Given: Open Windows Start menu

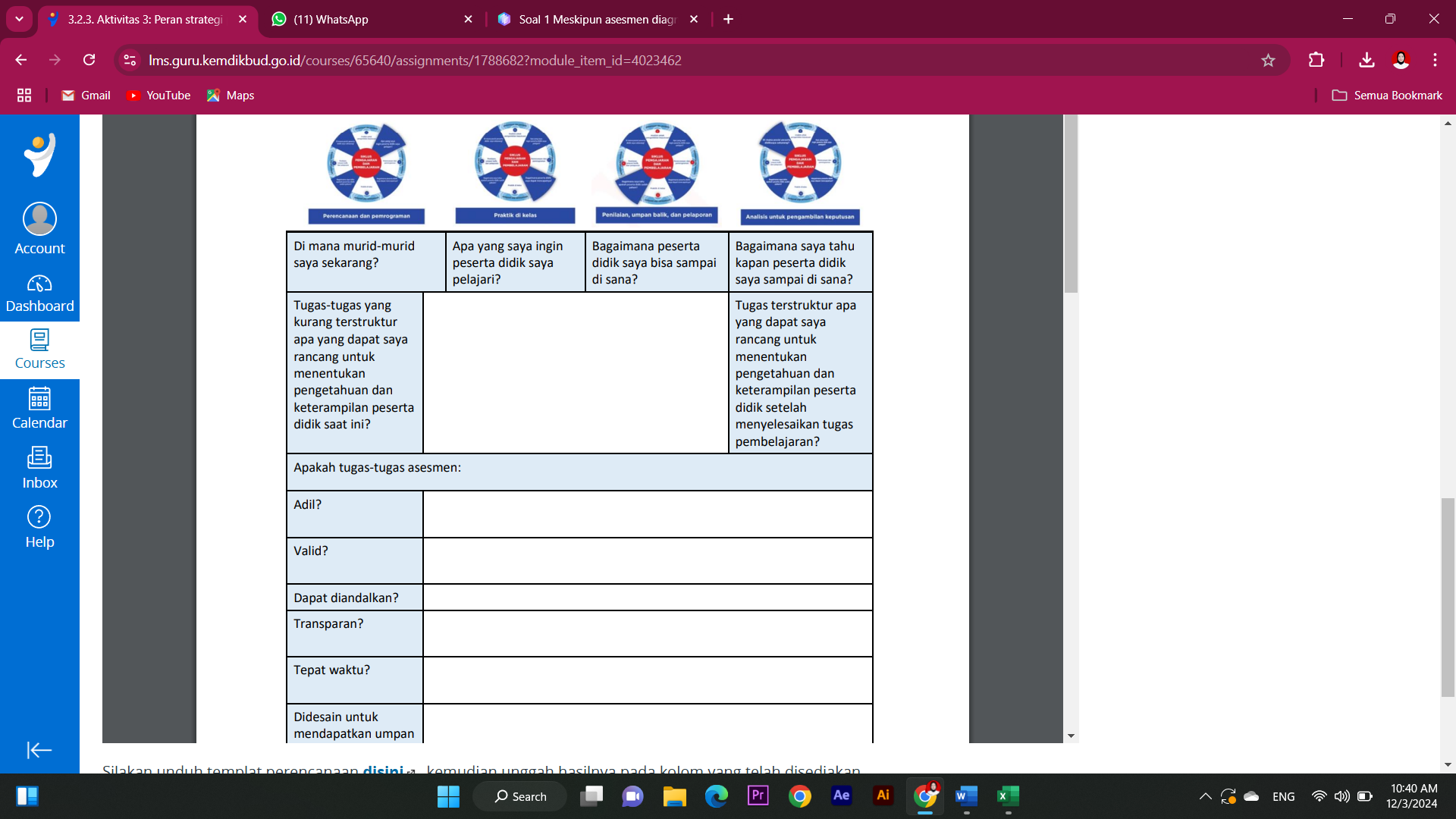Looking at the screenshot, I should [x=448, y=796].
